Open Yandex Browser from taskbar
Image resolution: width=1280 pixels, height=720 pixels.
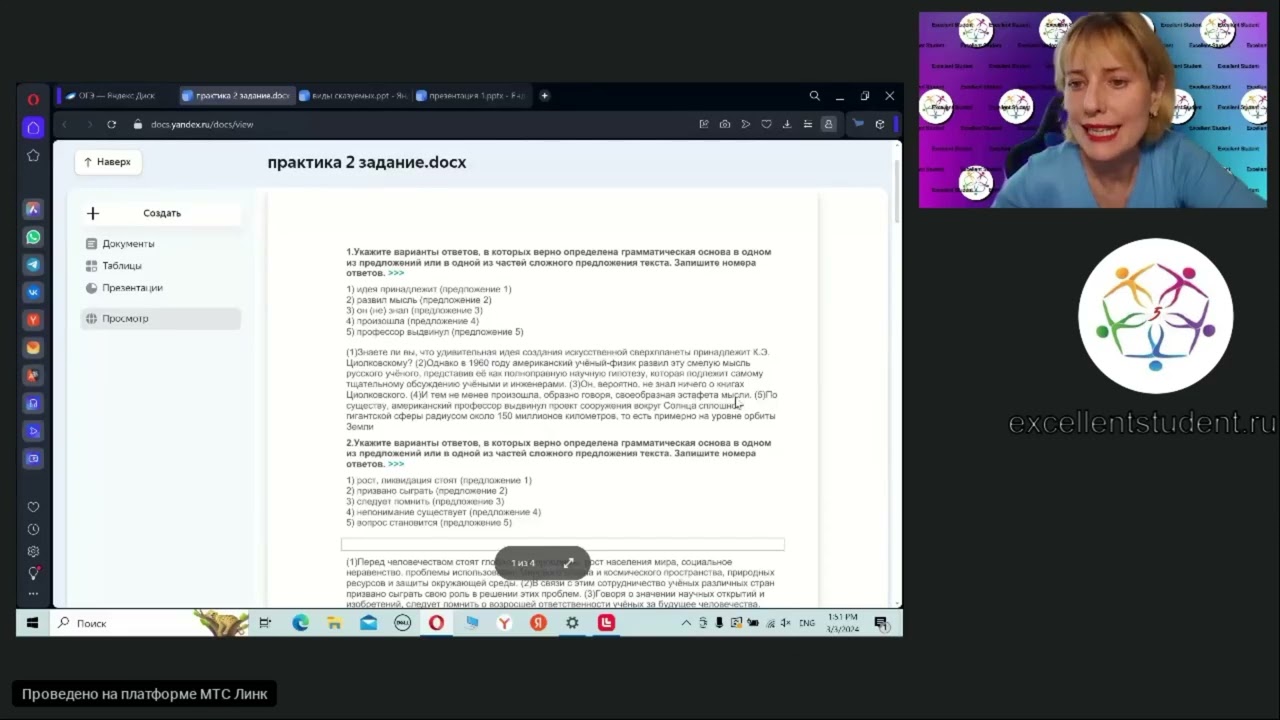[x=504, y=623]
